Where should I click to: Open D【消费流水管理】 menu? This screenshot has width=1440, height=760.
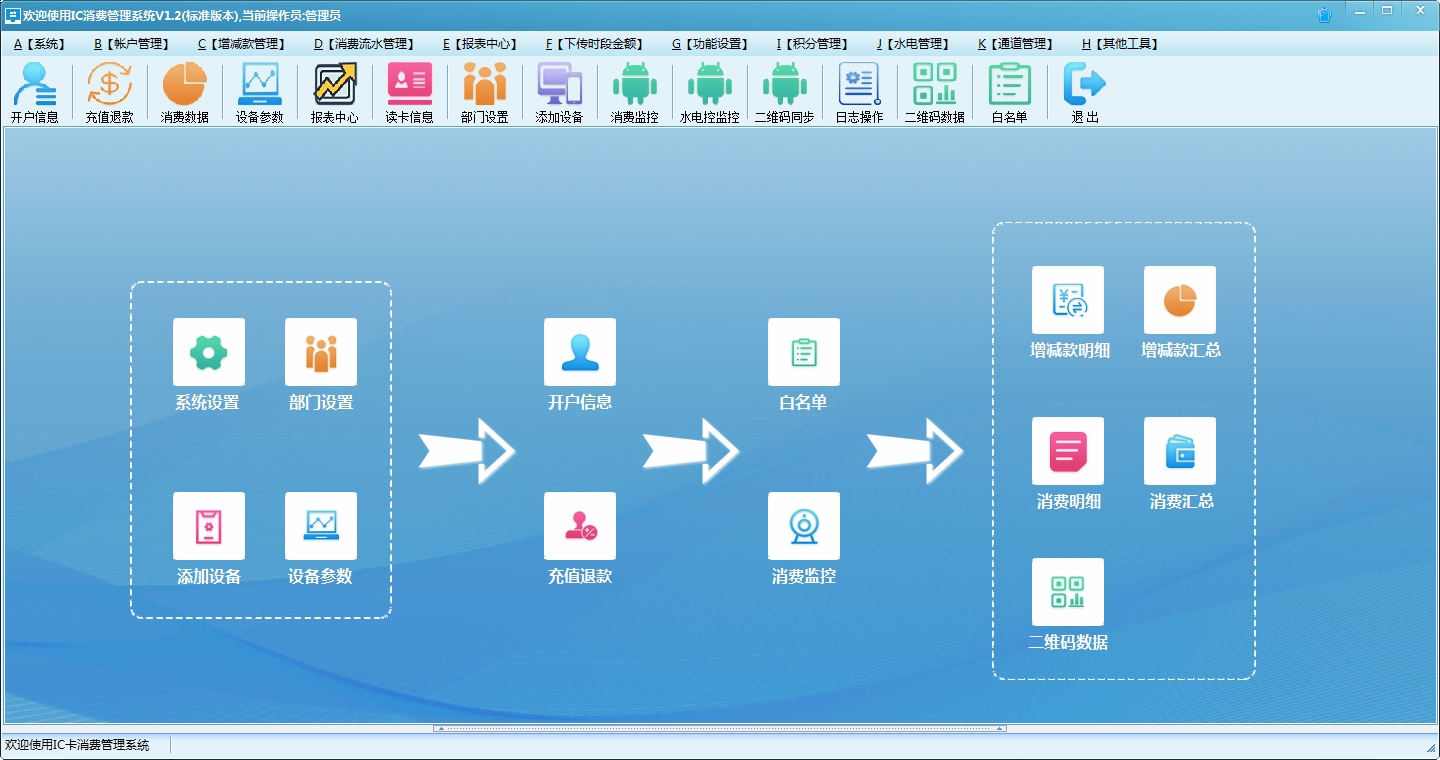[364, 44]
